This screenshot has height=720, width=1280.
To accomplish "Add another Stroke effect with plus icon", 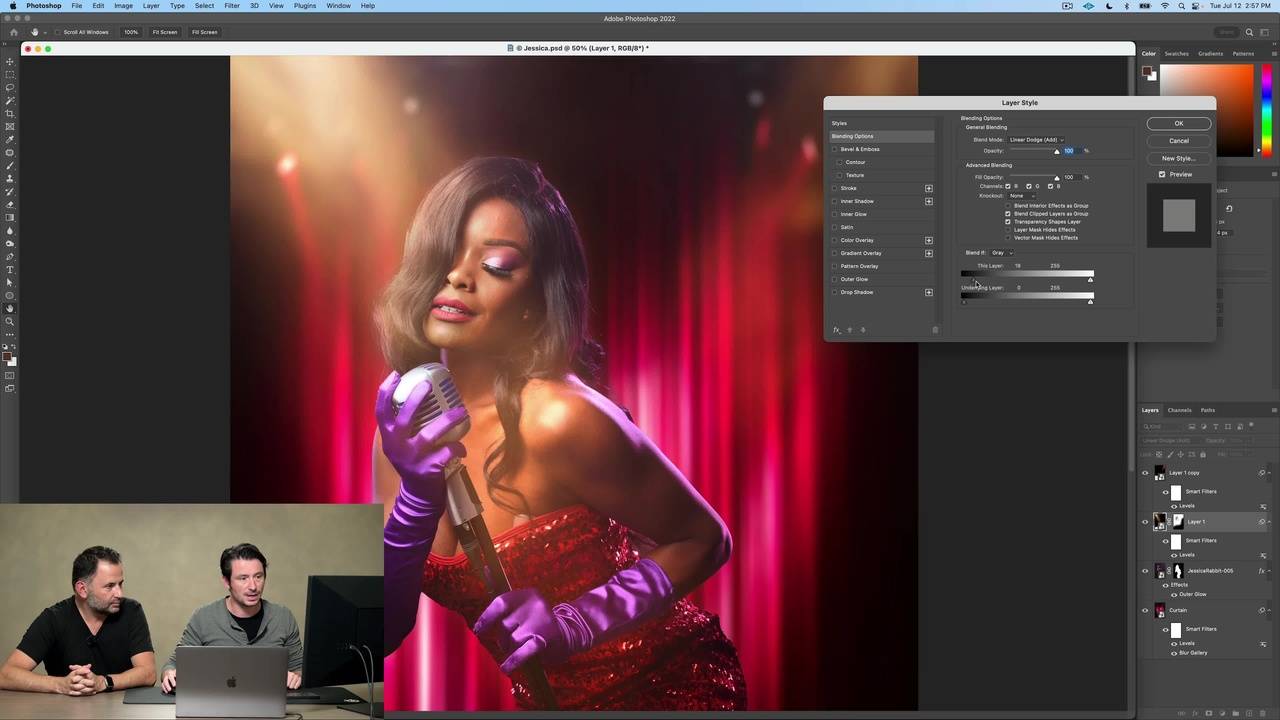I will (x=929, y=188).
